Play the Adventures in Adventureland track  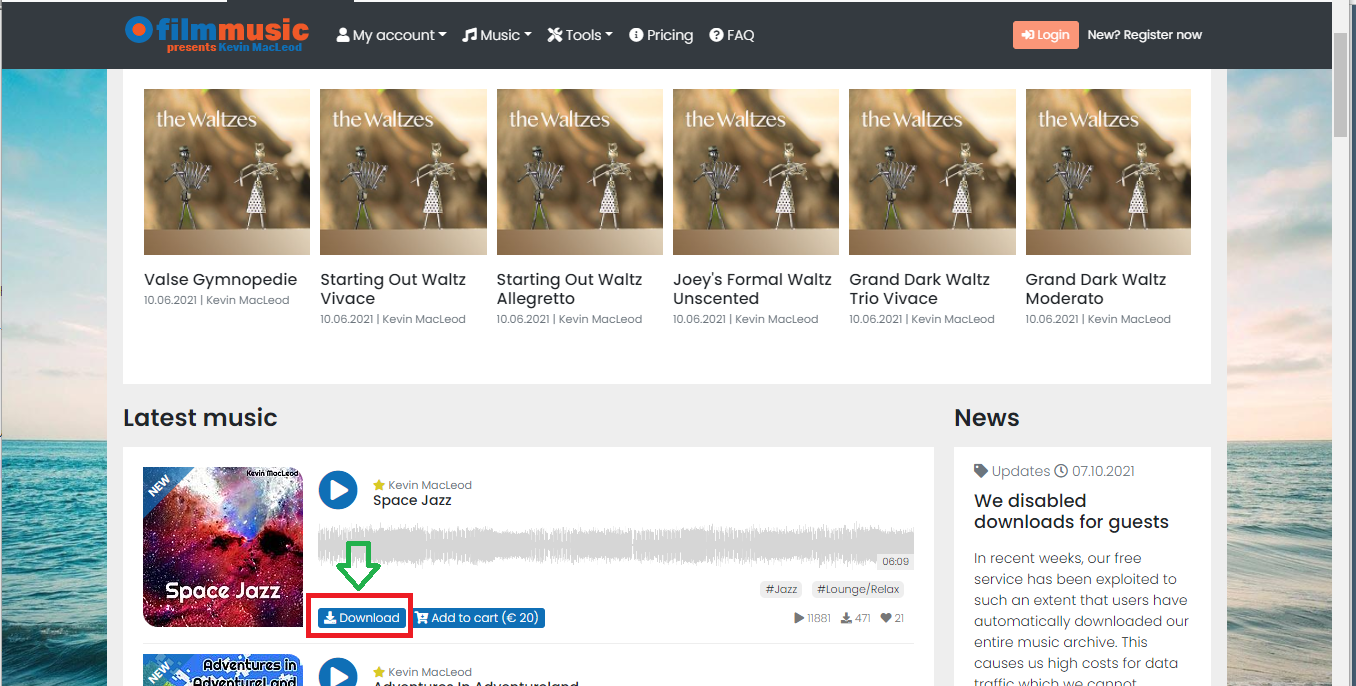[x=338, y=672]
